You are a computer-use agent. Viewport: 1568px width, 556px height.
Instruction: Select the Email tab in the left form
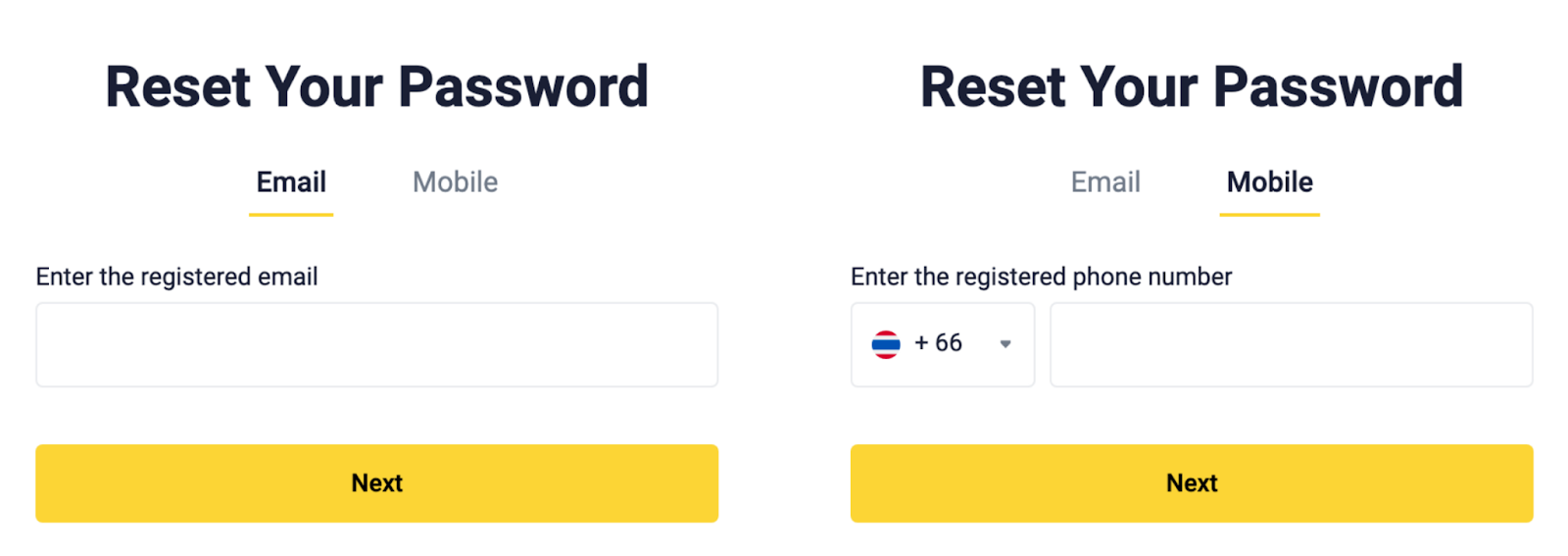[x=291, y=182]
